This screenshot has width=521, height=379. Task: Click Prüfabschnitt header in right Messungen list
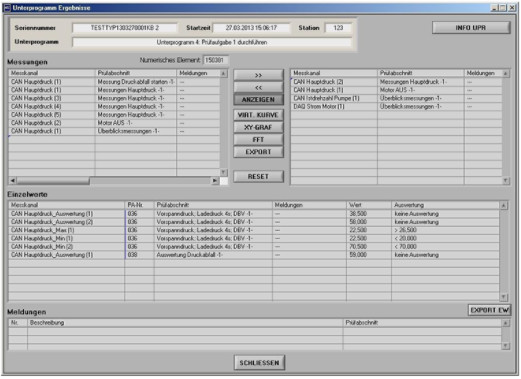[420, 73]
